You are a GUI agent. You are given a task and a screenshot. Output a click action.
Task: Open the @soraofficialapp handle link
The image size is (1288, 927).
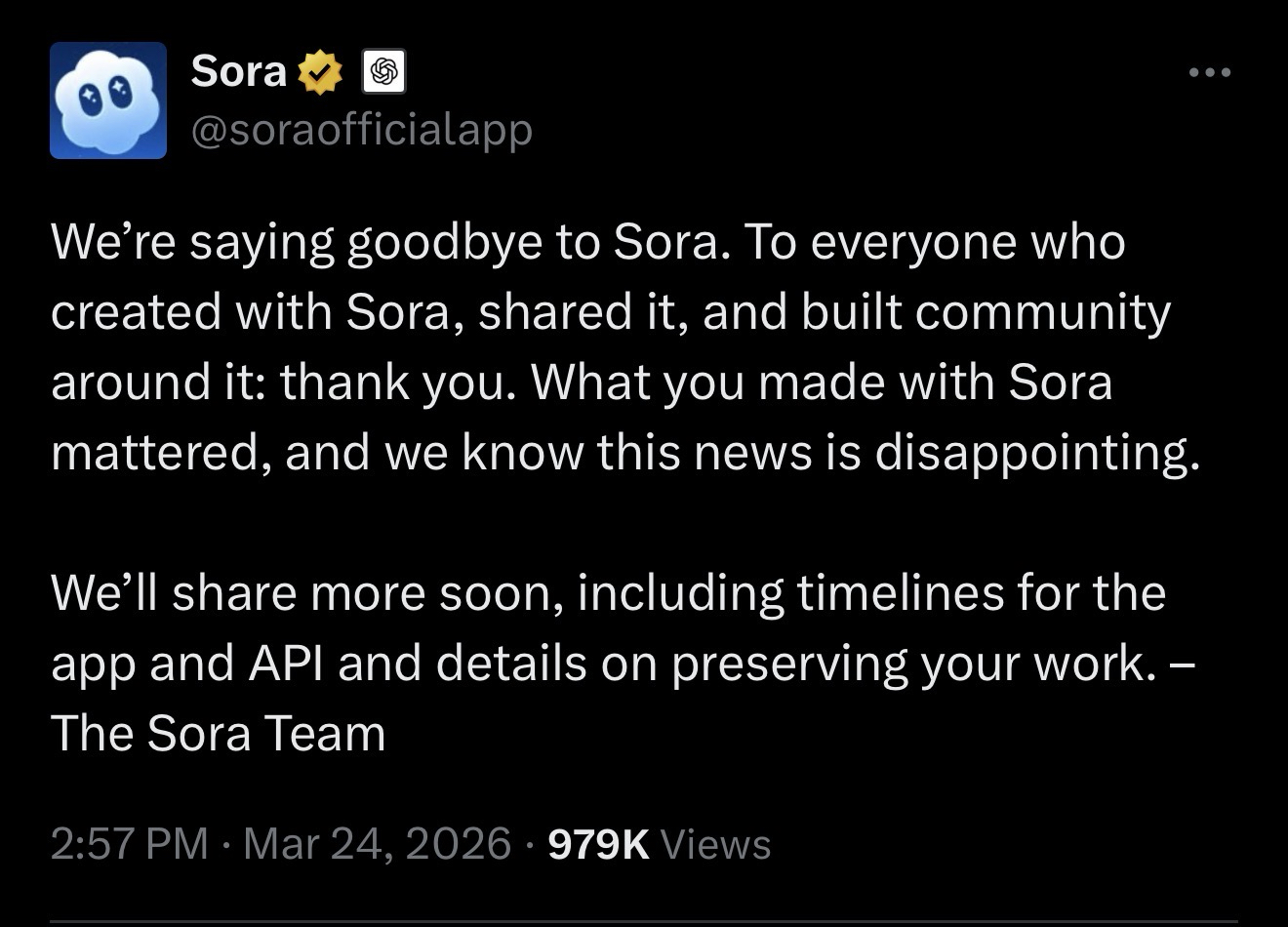coord(362,128)
